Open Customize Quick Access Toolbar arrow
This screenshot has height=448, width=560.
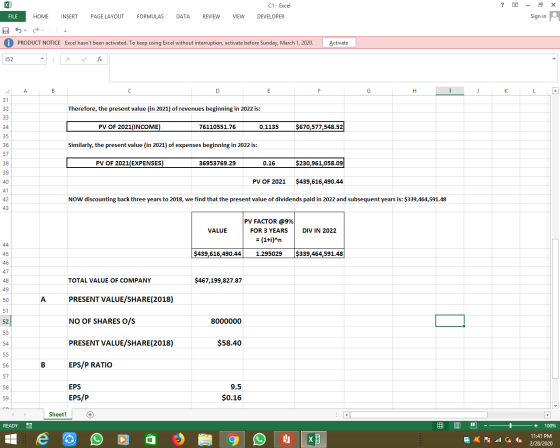(x=65, y=31)
